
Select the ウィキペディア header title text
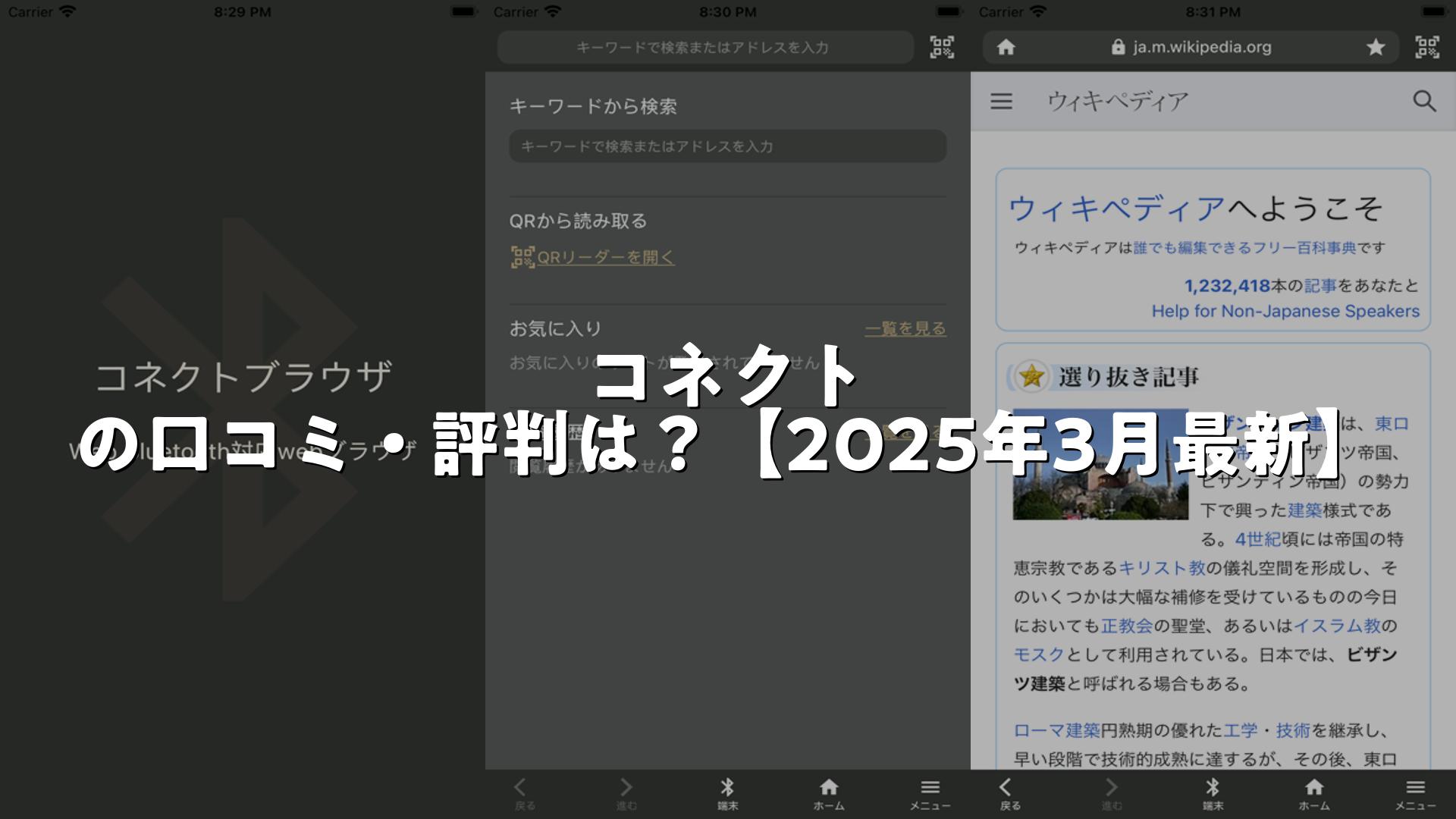pos(1117,101)
